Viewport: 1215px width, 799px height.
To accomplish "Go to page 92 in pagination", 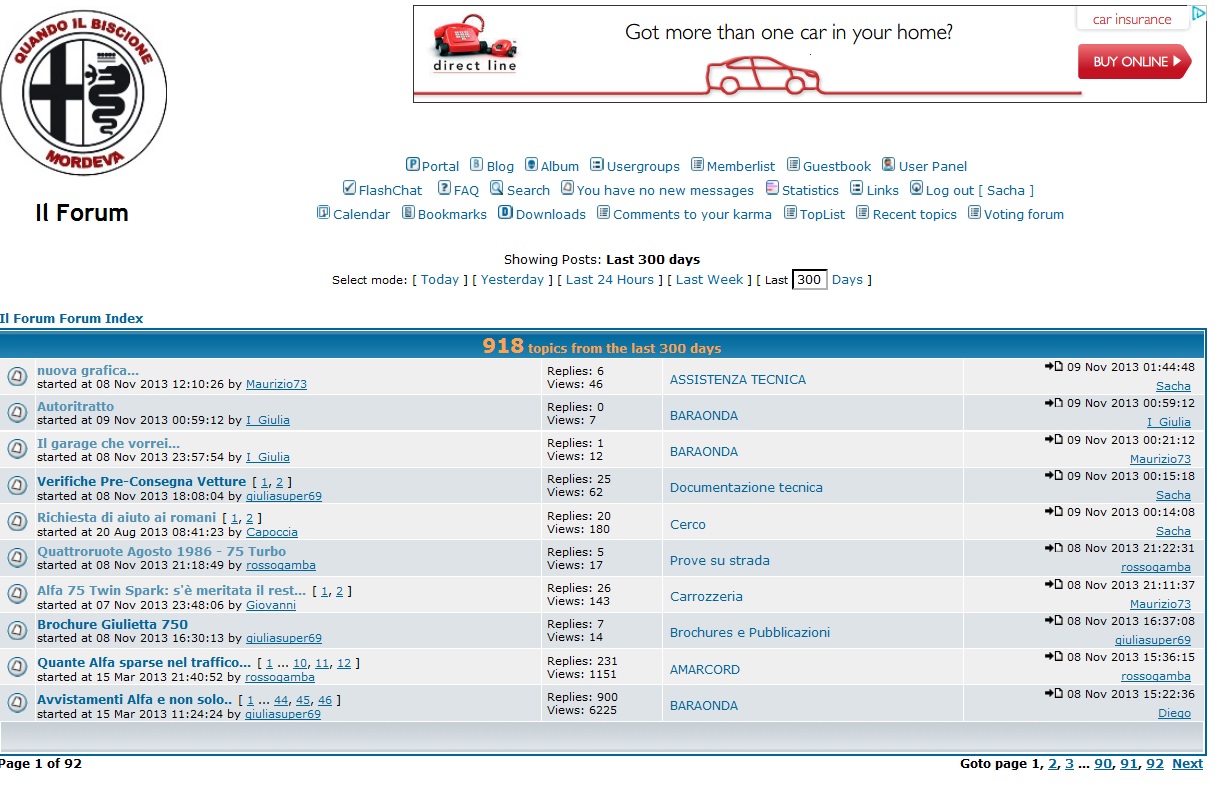I will coord(1155,763).
